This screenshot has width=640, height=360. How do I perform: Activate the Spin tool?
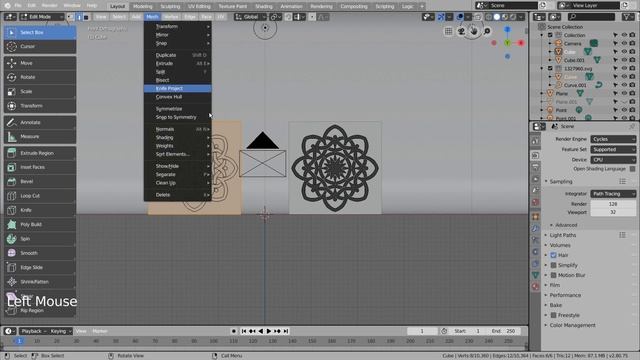coord(40,239)
